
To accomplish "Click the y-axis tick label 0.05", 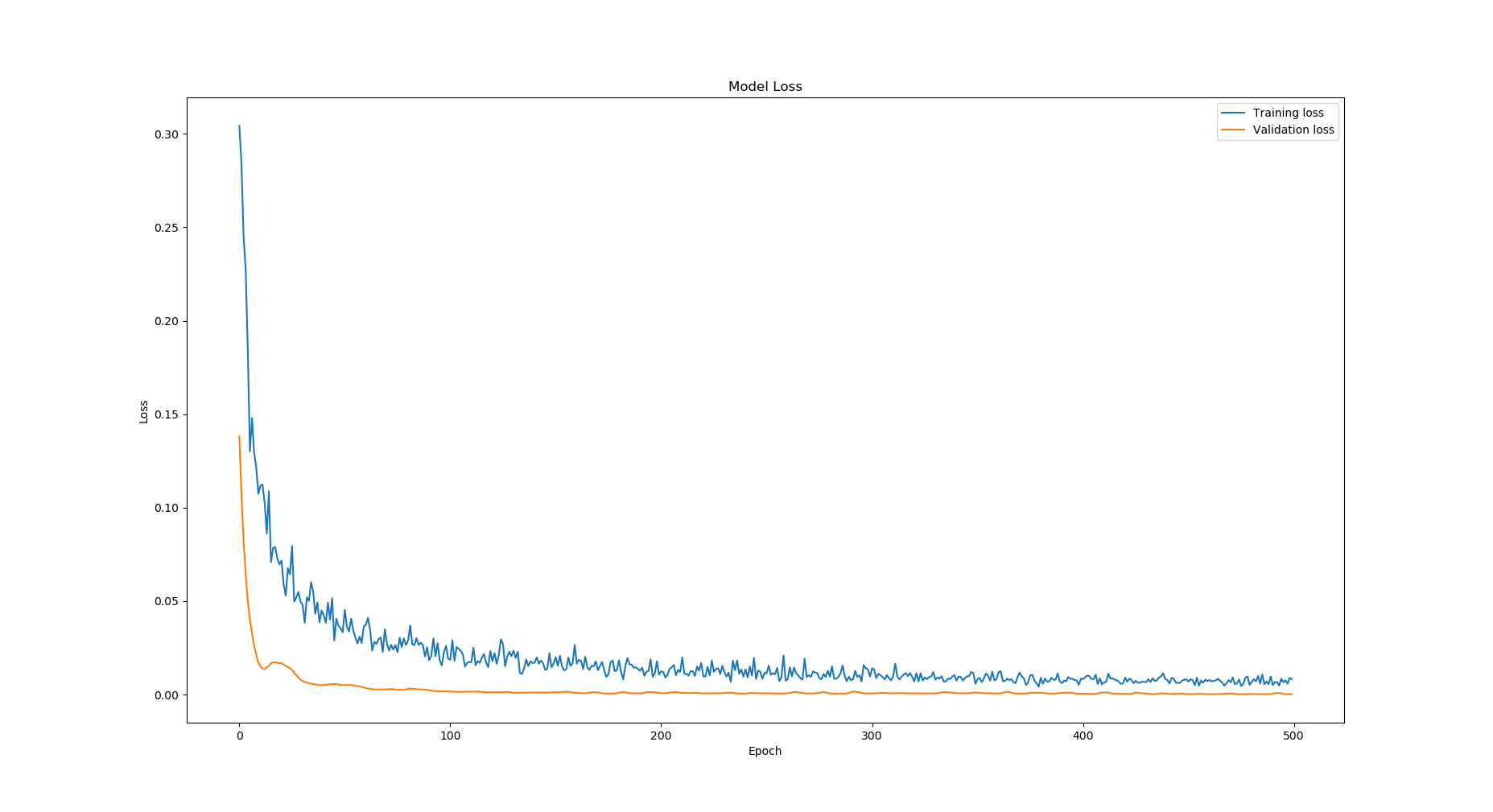I will pyautogui.click(x=166, y=602).
